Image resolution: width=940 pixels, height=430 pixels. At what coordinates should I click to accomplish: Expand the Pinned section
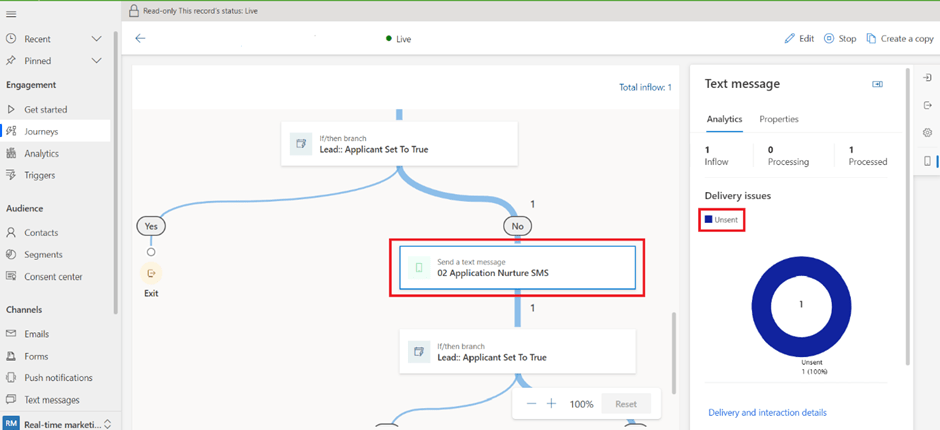pyautogui.click(x=96, y=61)
